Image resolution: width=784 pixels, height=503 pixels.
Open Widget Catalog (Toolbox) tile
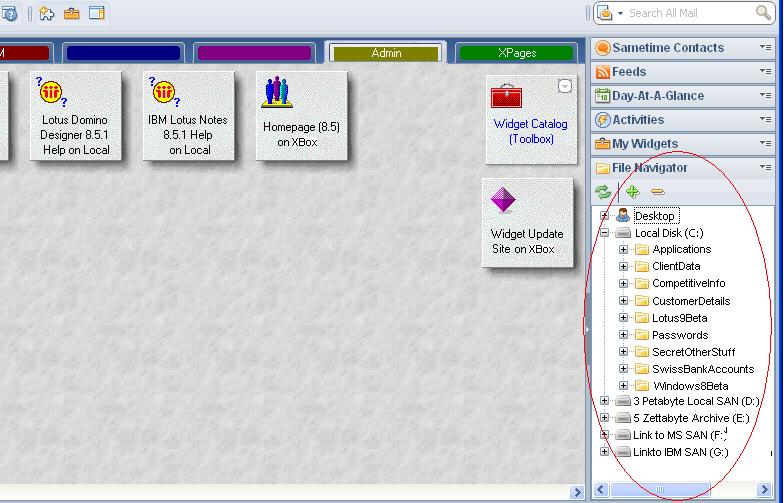point(531,120)
